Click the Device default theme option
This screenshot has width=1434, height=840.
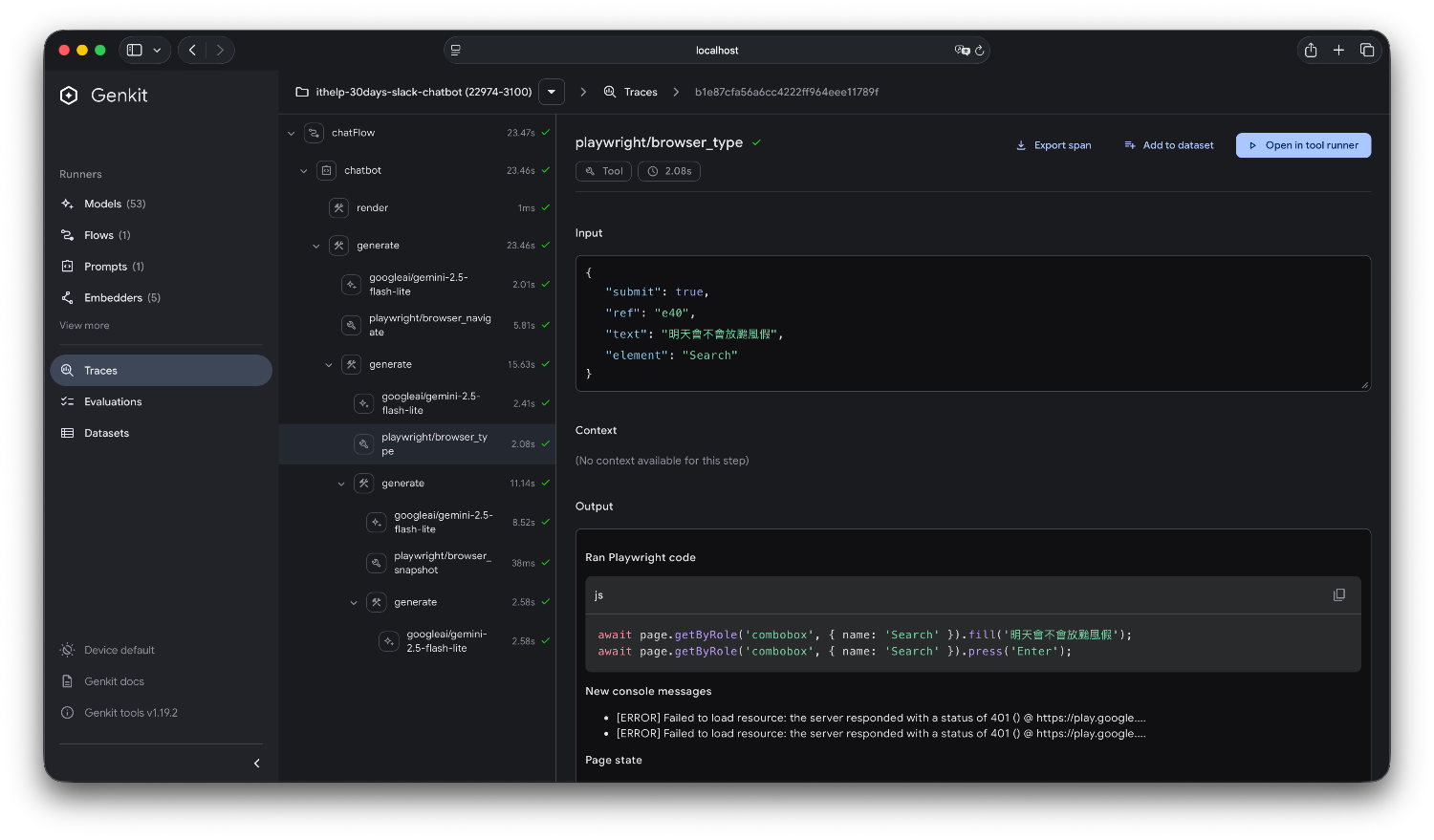(x=107, y=650)
